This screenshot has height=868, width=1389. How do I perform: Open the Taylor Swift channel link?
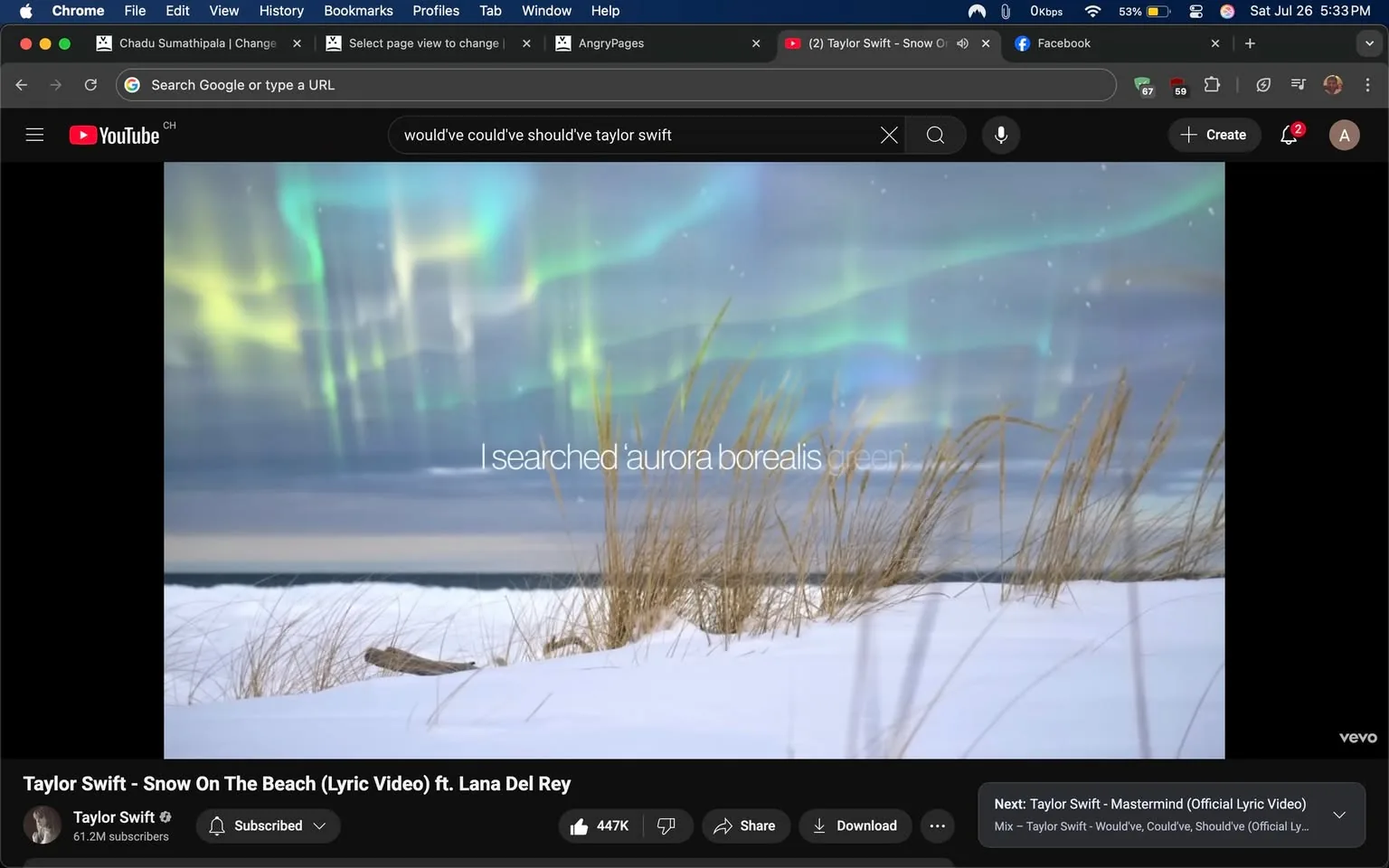113,816
